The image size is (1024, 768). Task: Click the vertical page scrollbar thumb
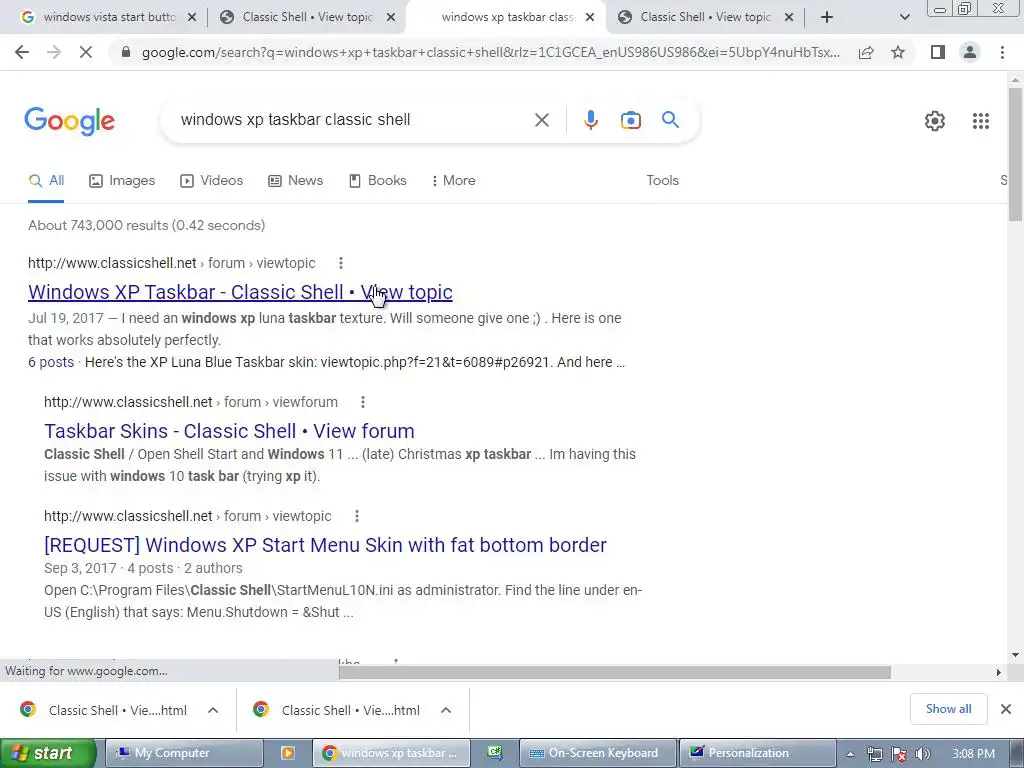[1015, 154]
